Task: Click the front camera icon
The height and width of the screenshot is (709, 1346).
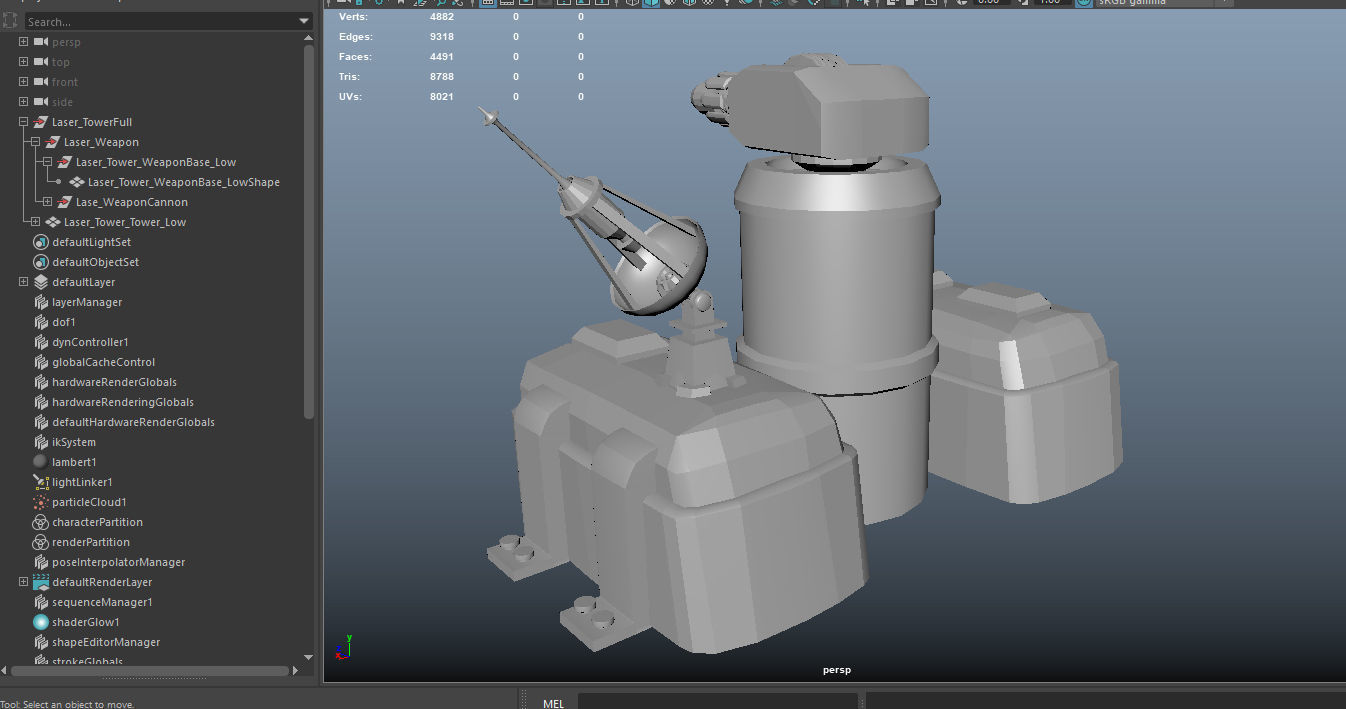Action: point(41,82)
